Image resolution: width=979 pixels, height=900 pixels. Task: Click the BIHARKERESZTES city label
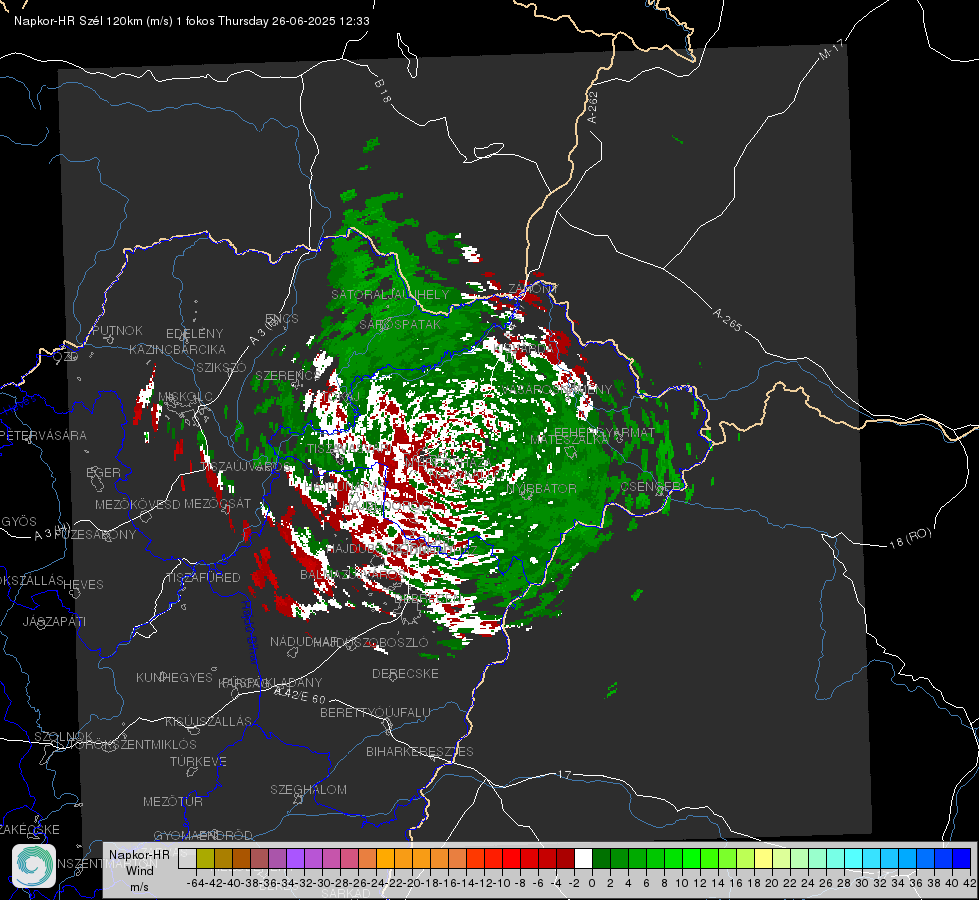point(420,751)
